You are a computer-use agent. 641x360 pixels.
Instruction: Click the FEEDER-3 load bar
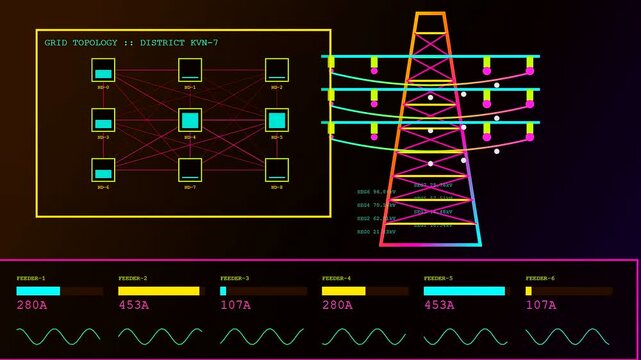263,291
